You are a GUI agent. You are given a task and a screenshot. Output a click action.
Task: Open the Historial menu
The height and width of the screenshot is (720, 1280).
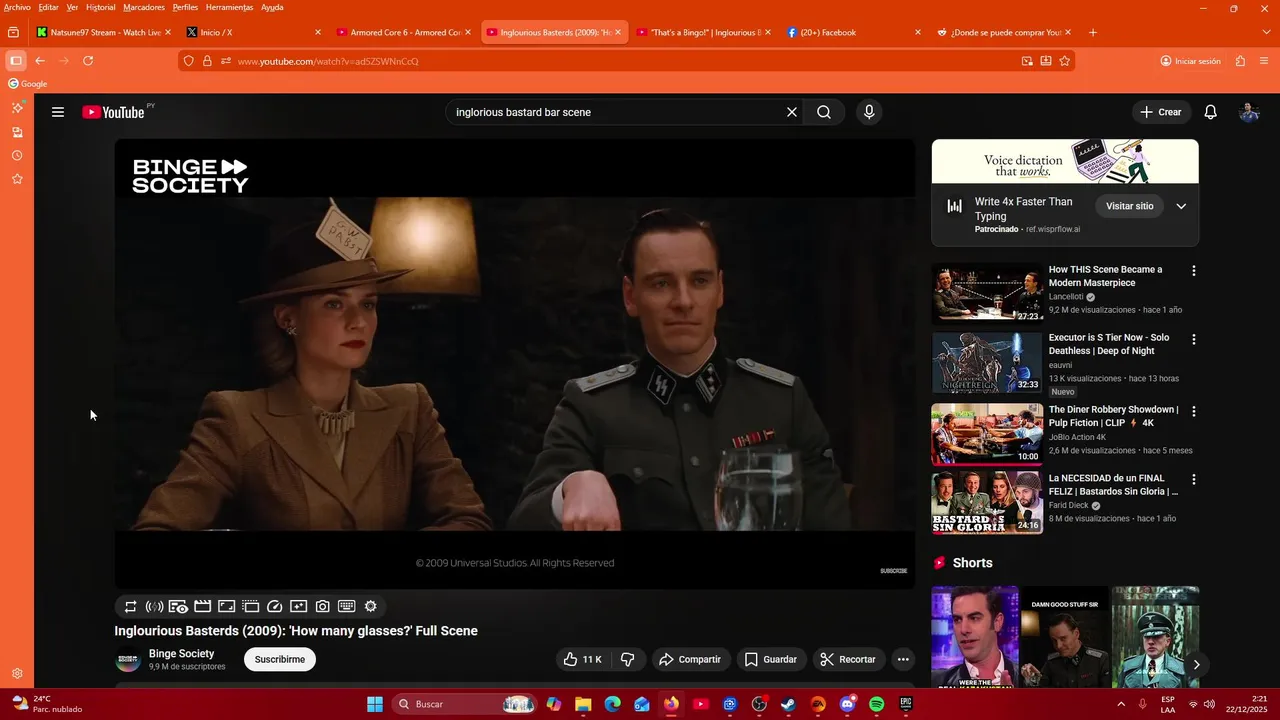coord(100,7)
